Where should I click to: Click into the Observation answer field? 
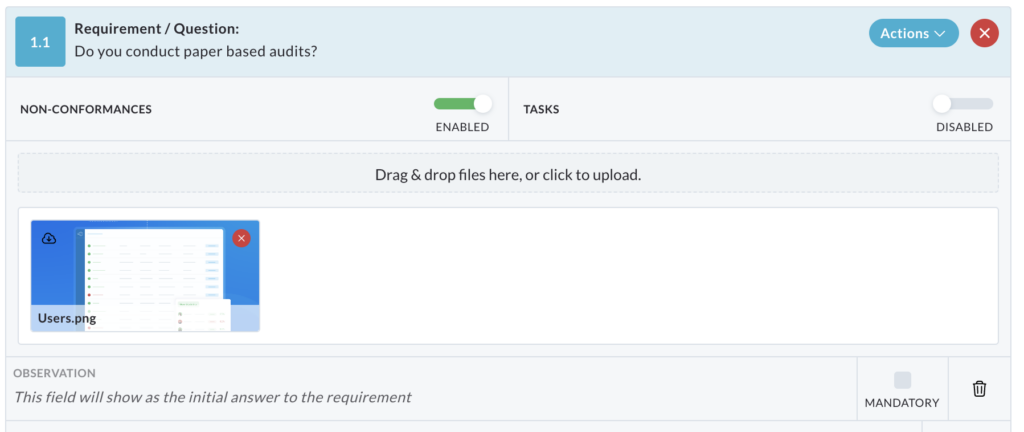coord(431,389)
